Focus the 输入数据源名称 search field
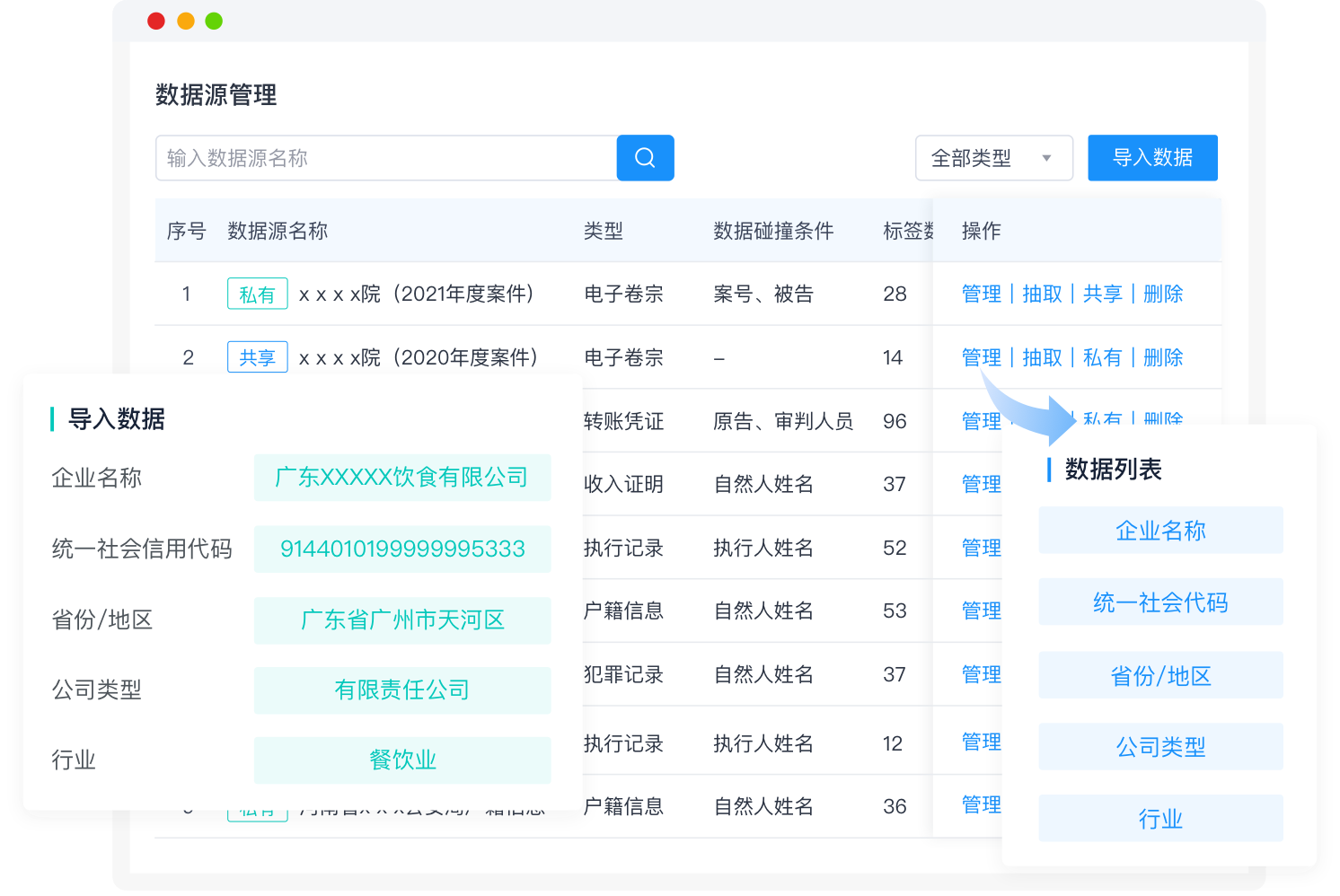1340x896 pixels. tap(386, 158)
